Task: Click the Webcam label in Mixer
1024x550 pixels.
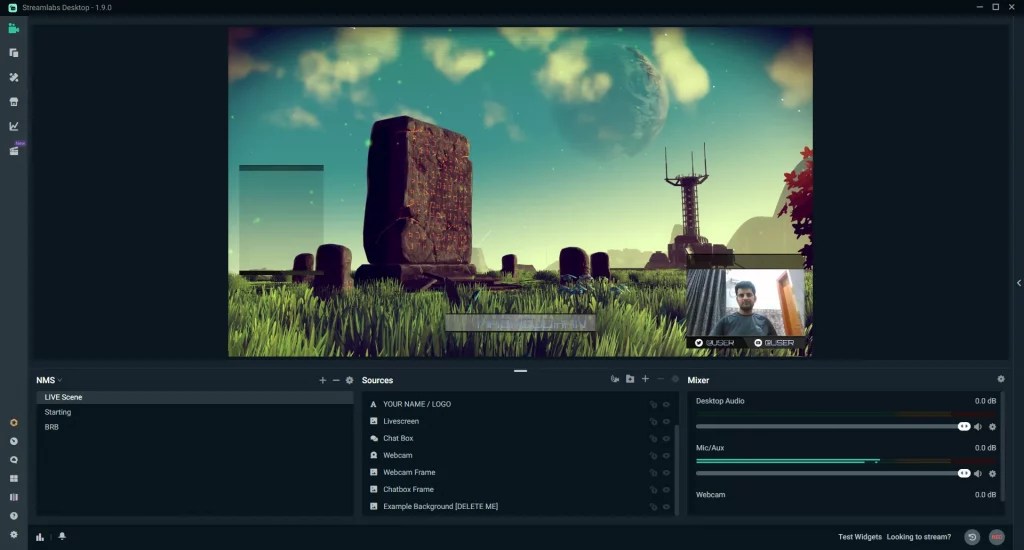Action: coord(711,495)
